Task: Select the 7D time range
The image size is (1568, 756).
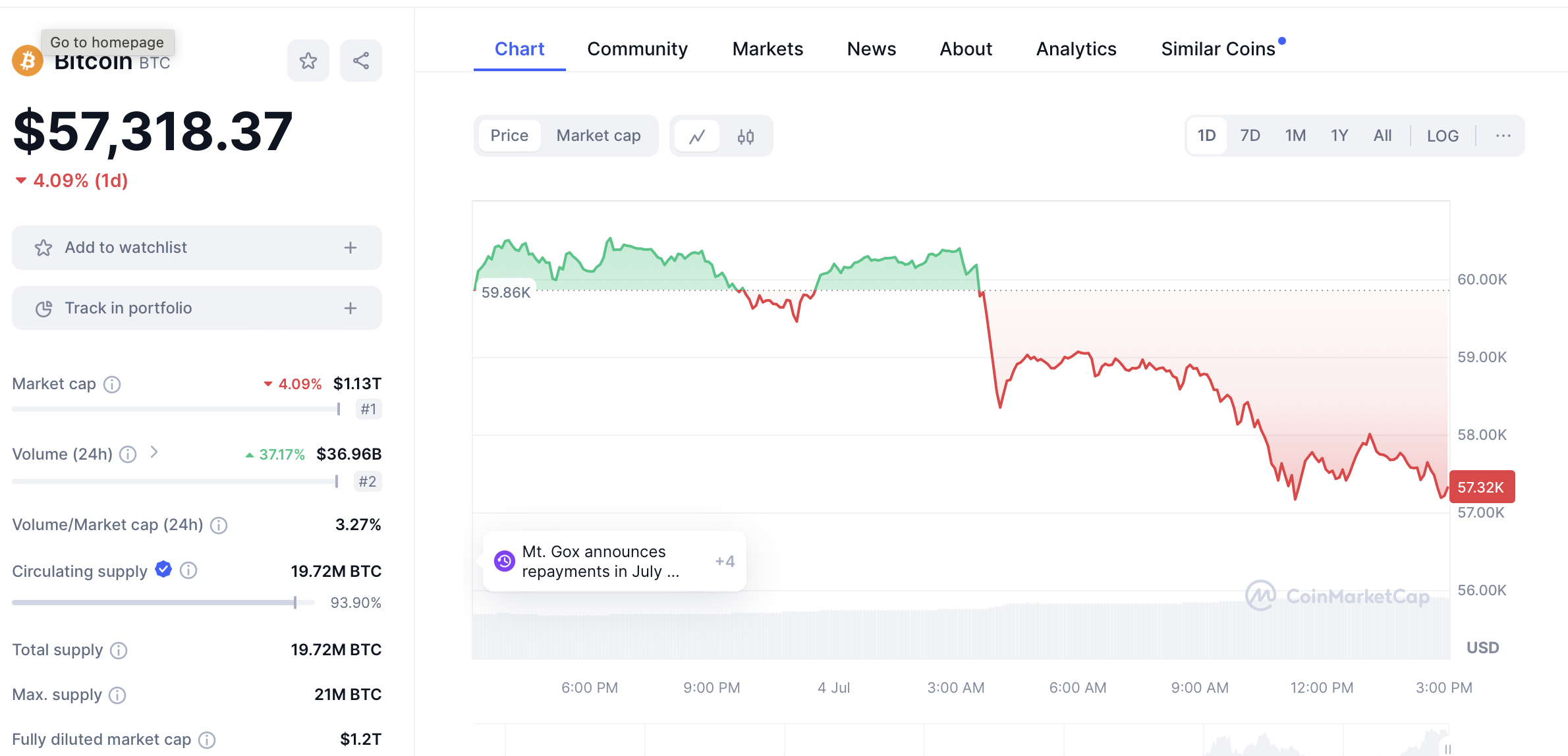Action: [x=1250, y=136]
